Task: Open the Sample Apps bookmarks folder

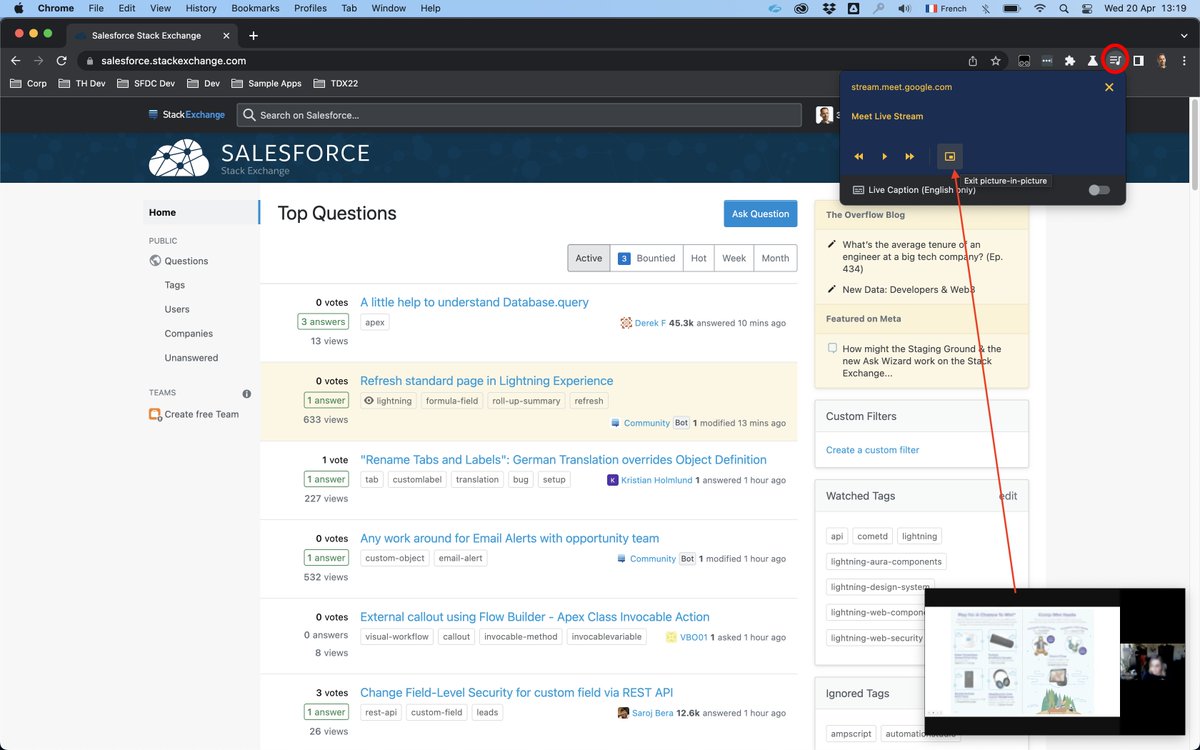Action: tap(266, 83)
